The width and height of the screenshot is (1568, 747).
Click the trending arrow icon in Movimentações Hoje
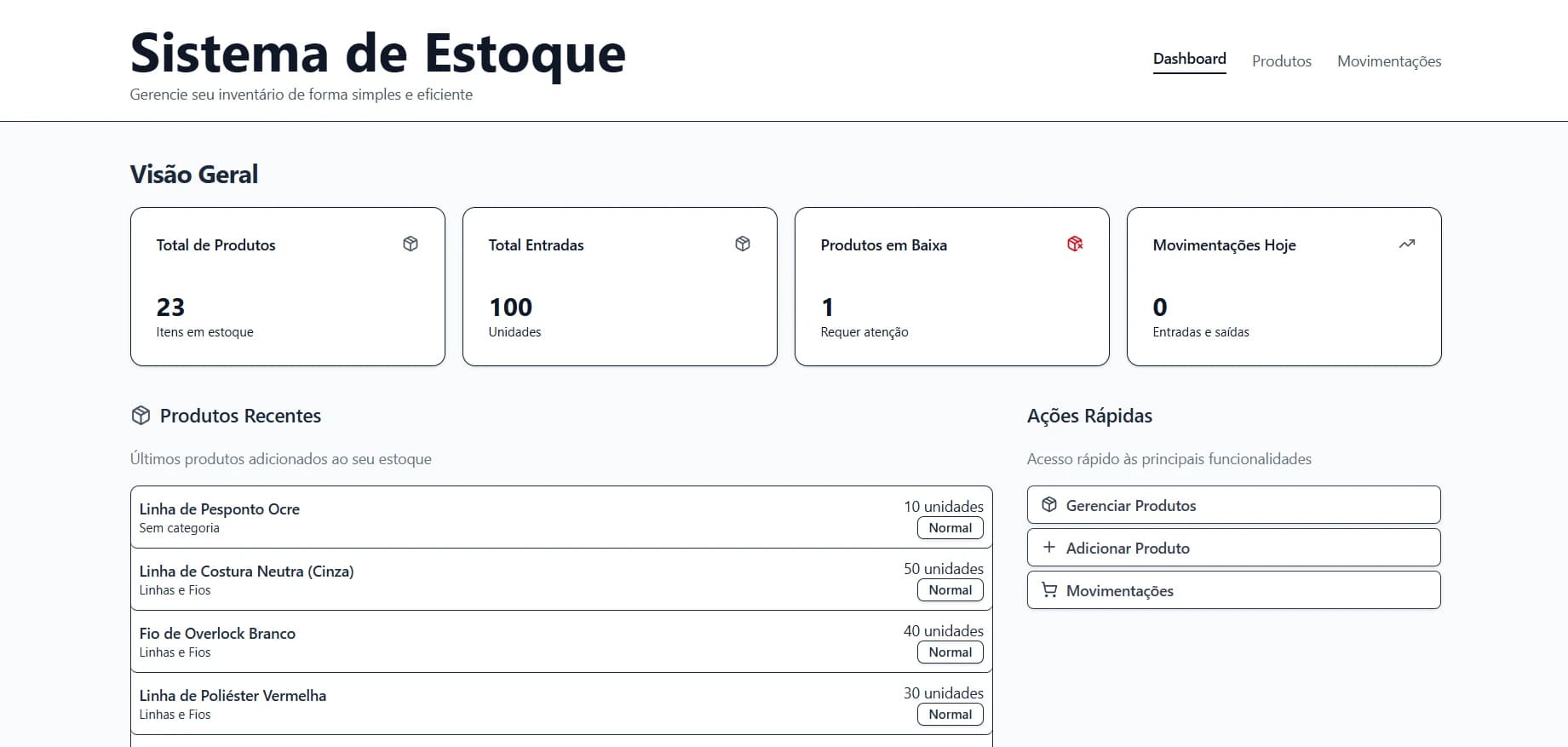tap(1407, 244)
